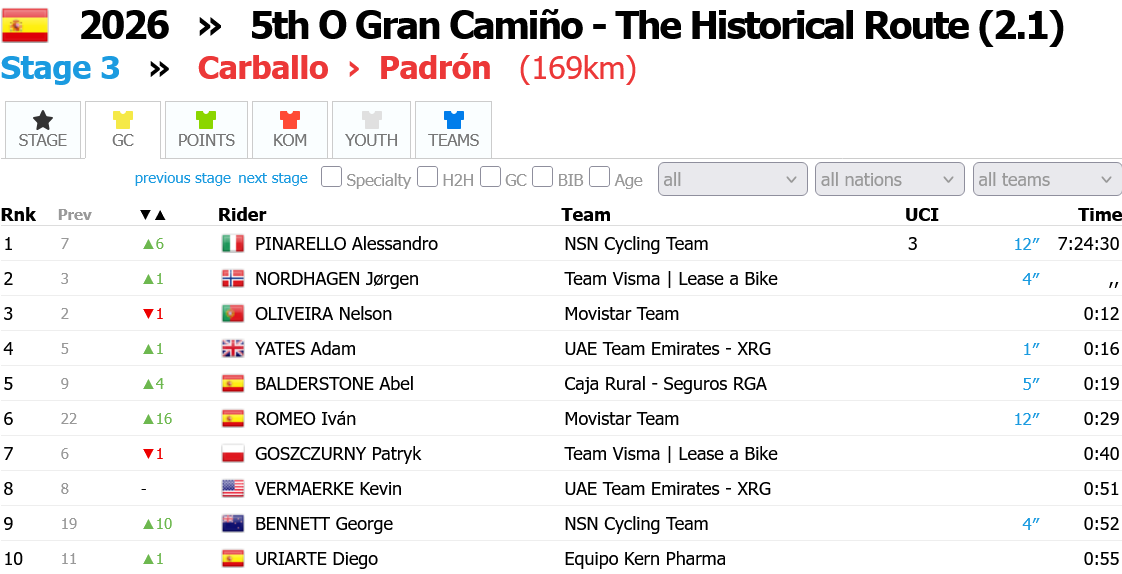Check the BIB checkbox
Viewport: 1122px width, 574px height.
click(542, 178)
